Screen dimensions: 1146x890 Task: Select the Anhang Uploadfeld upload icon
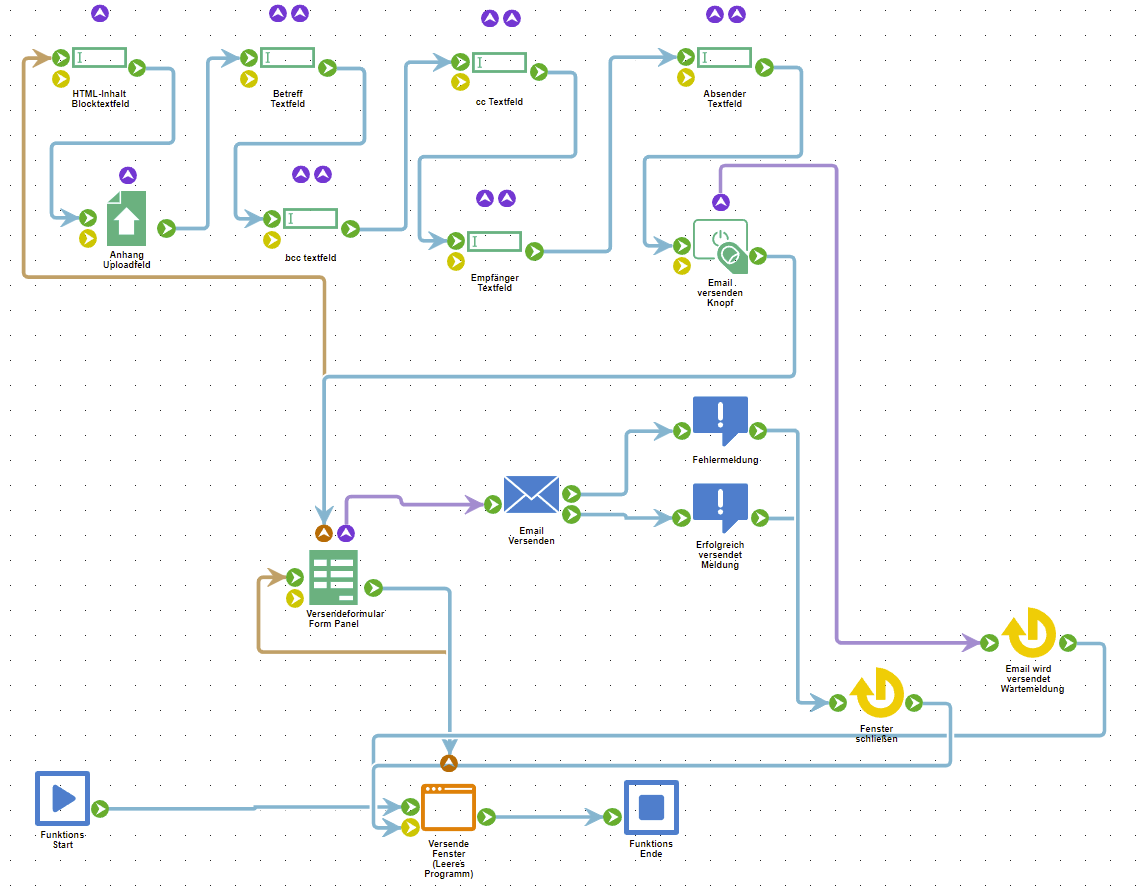126,219
